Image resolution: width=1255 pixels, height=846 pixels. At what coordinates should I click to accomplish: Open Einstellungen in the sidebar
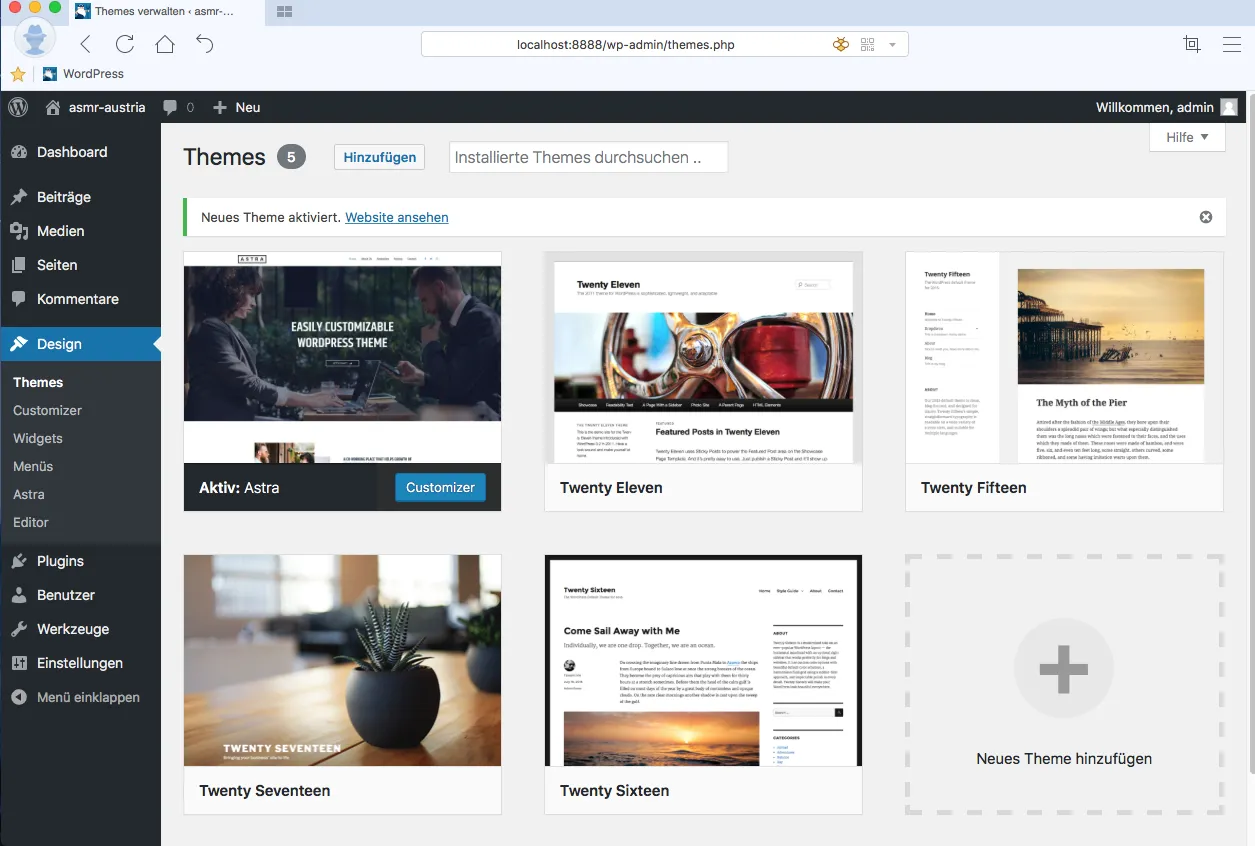coord(80,663)
